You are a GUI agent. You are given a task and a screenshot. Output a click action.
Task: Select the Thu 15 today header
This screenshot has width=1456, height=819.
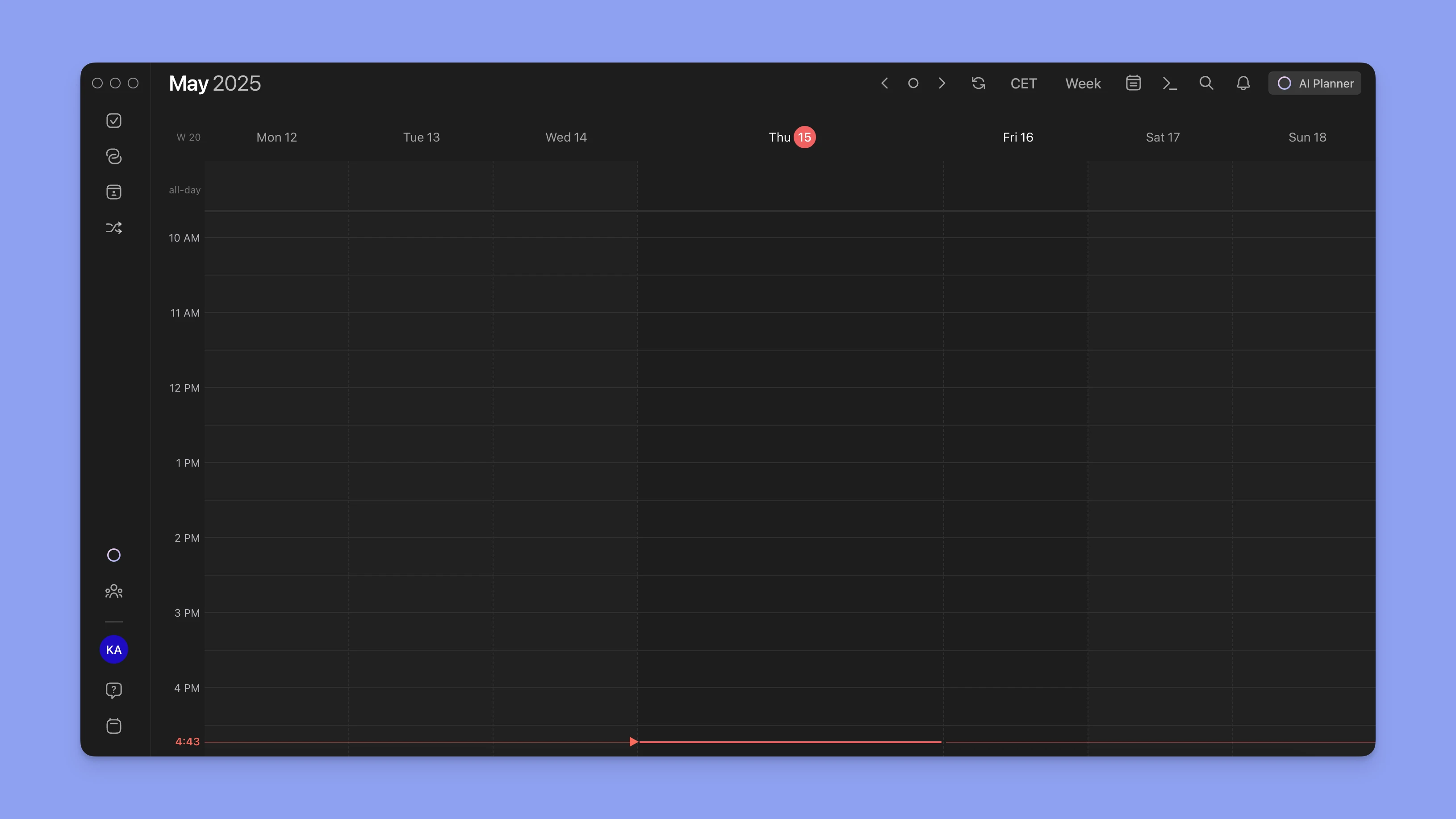[x=791, y=138]
